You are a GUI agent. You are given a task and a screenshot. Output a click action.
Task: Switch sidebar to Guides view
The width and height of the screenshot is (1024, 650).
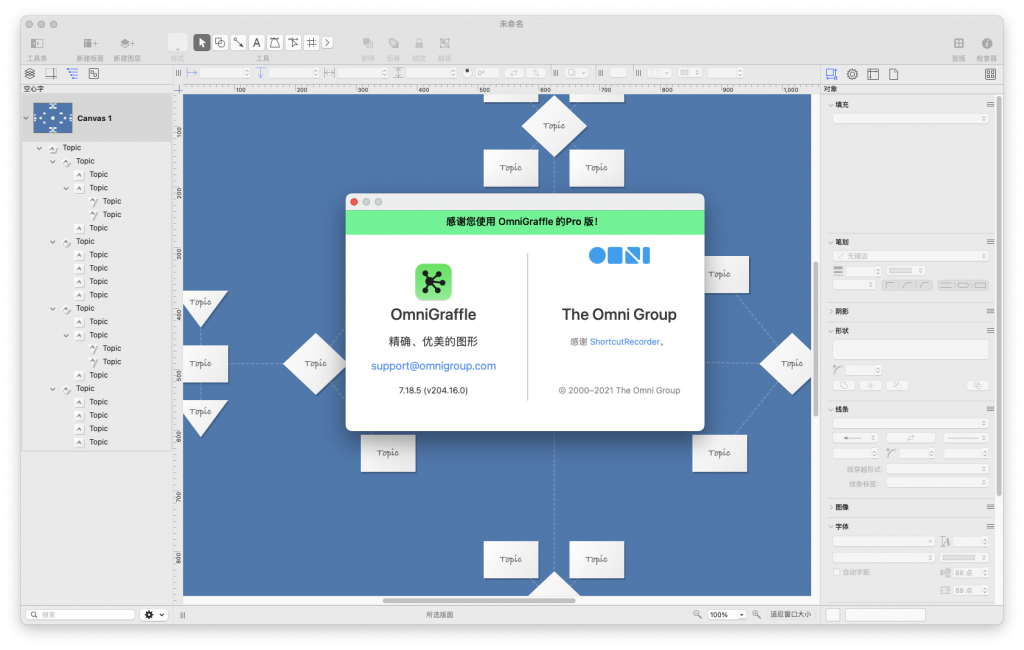pos(51,74)
